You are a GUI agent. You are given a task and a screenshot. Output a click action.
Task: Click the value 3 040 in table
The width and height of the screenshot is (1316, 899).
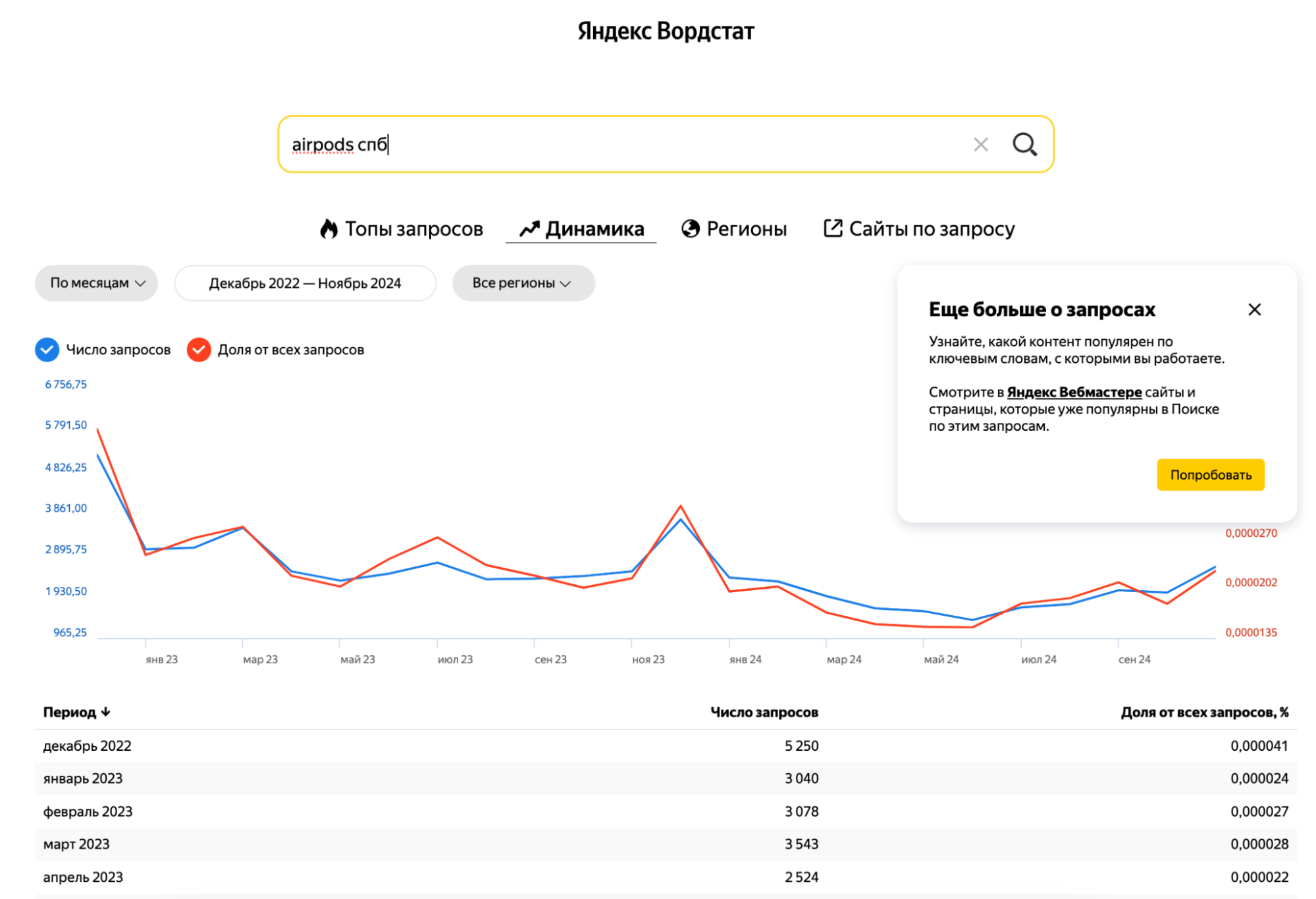[x=802, y=778]
